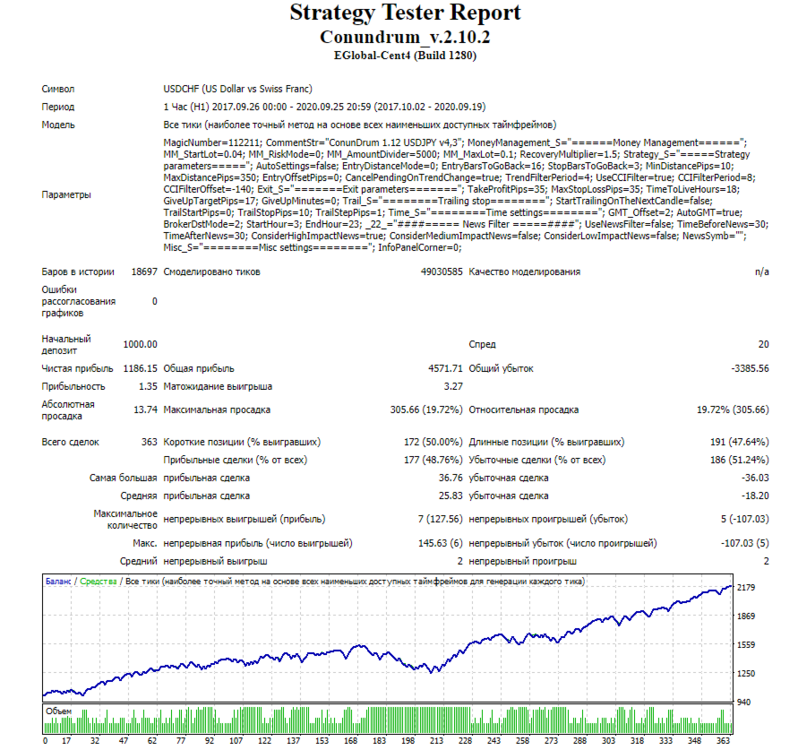Click the modelling quality value n/a
The height and width of the screenshot is (750, 798).
(762, 272)
